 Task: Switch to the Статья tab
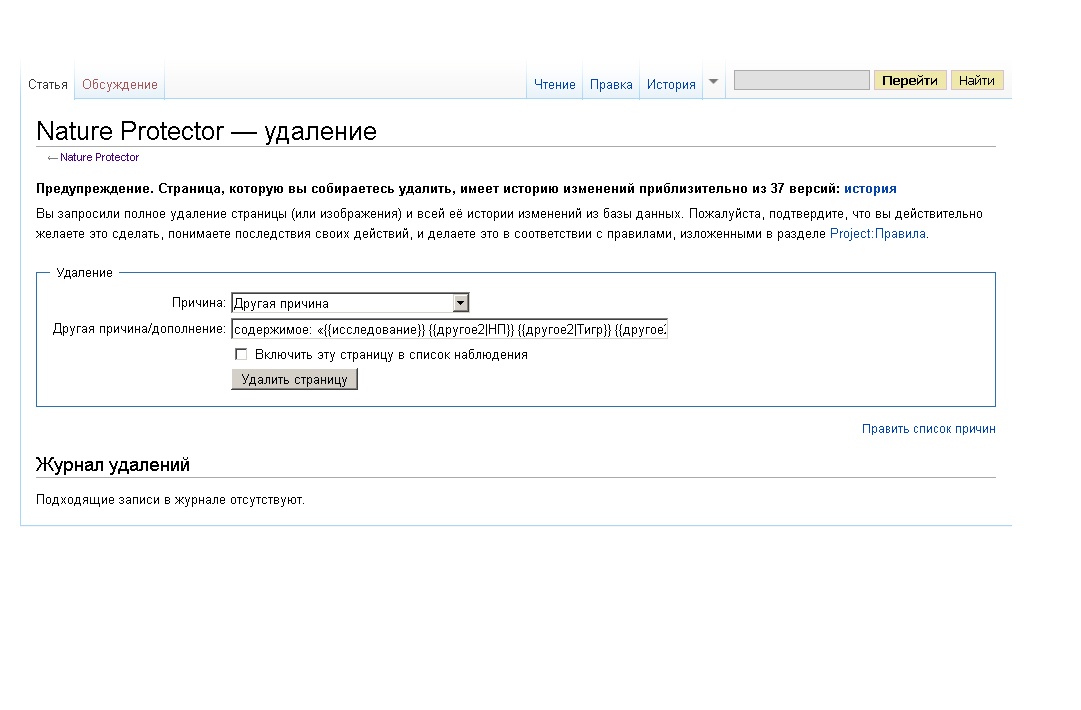[x=48, y=85]
